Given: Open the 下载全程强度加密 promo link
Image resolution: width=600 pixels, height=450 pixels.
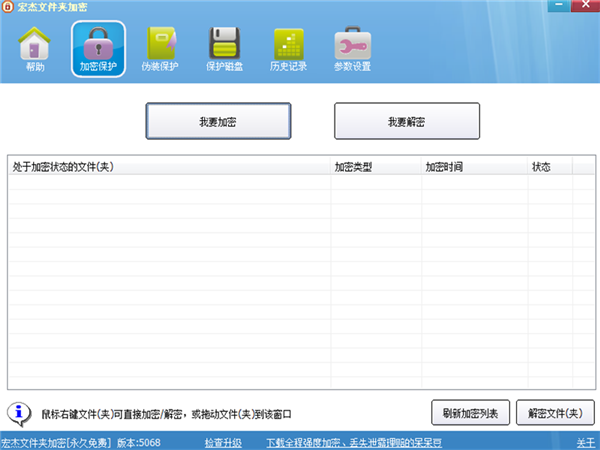Looking at the screenshot, I should click(354, 442).
